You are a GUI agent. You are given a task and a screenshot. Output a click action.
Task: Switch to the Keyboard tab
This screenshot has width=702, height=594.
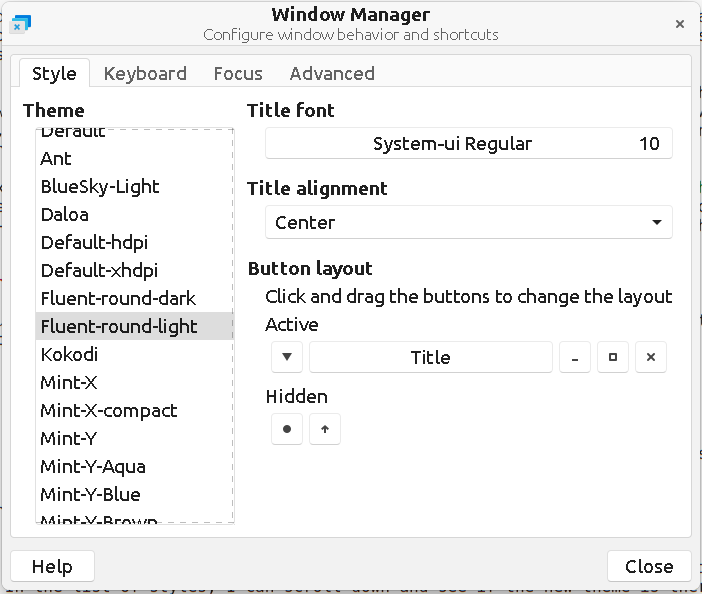(145, 73)
